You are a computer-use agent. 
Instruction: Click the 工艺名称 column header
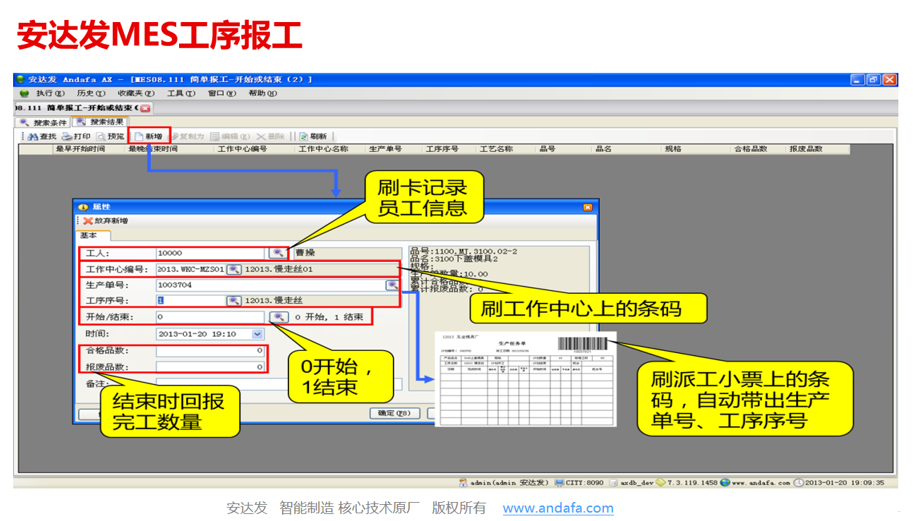click(496, 149)
